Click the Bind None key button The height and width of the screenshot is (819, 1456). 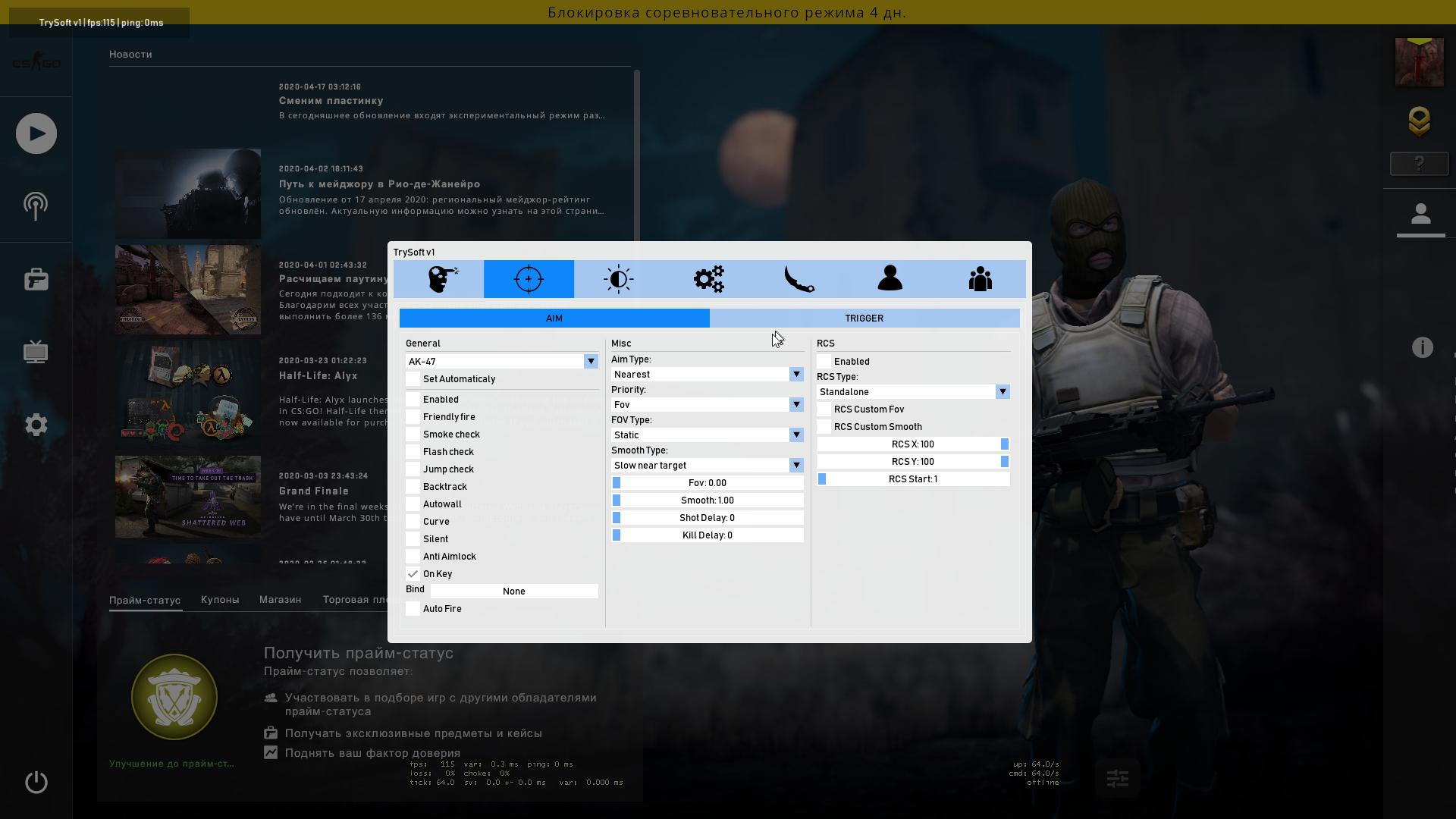point(513,591)
